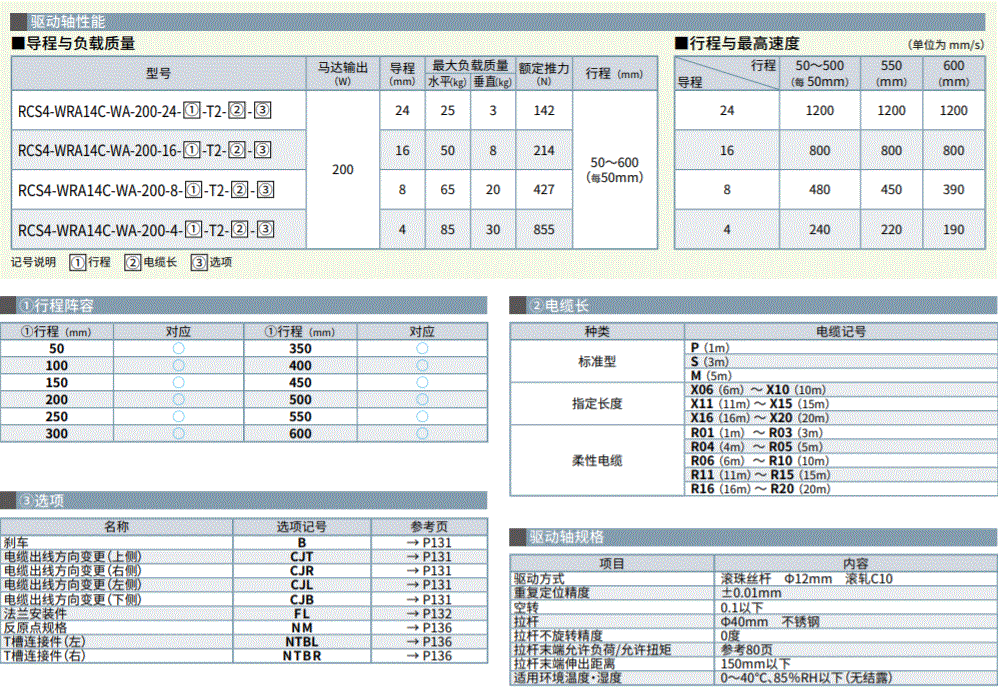Select the speed value 450
This screenshot has height=687, width=998.
891,190
